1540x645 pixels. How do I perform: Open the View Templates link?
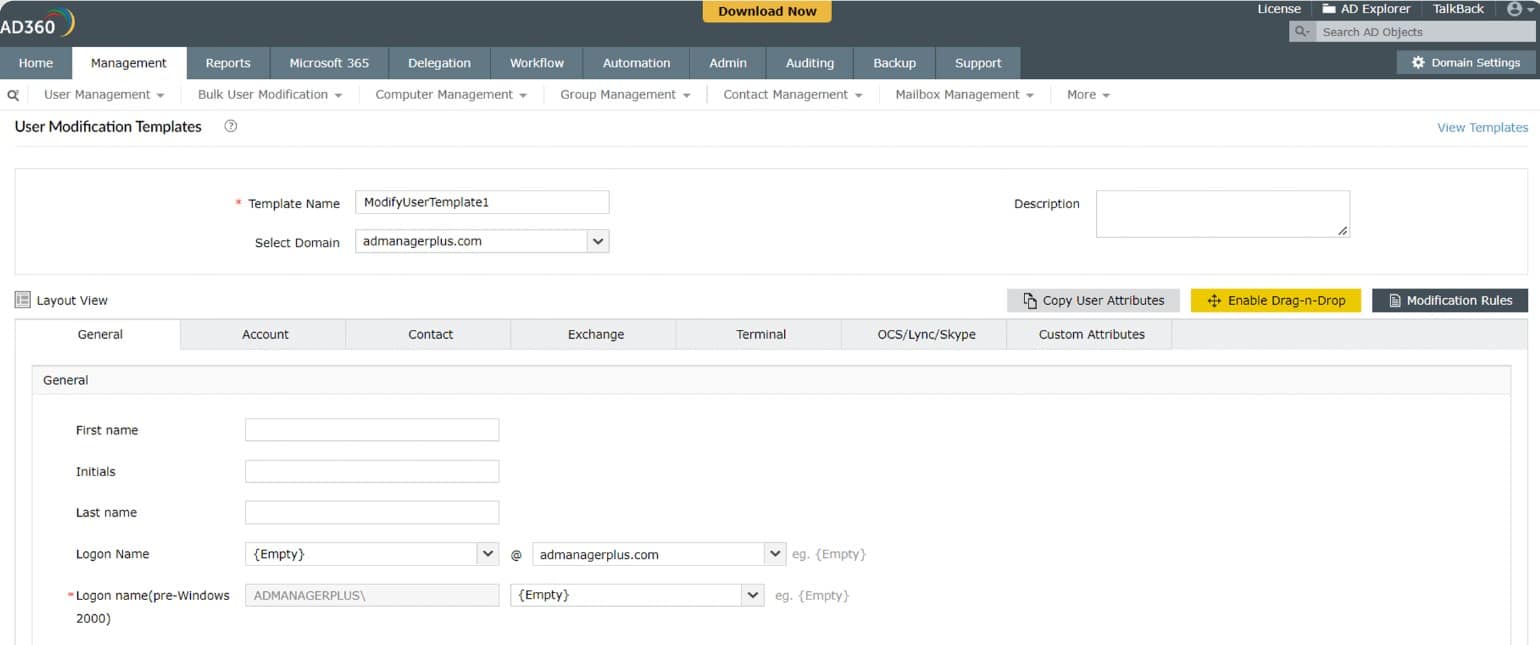(x=1482, y=127)
